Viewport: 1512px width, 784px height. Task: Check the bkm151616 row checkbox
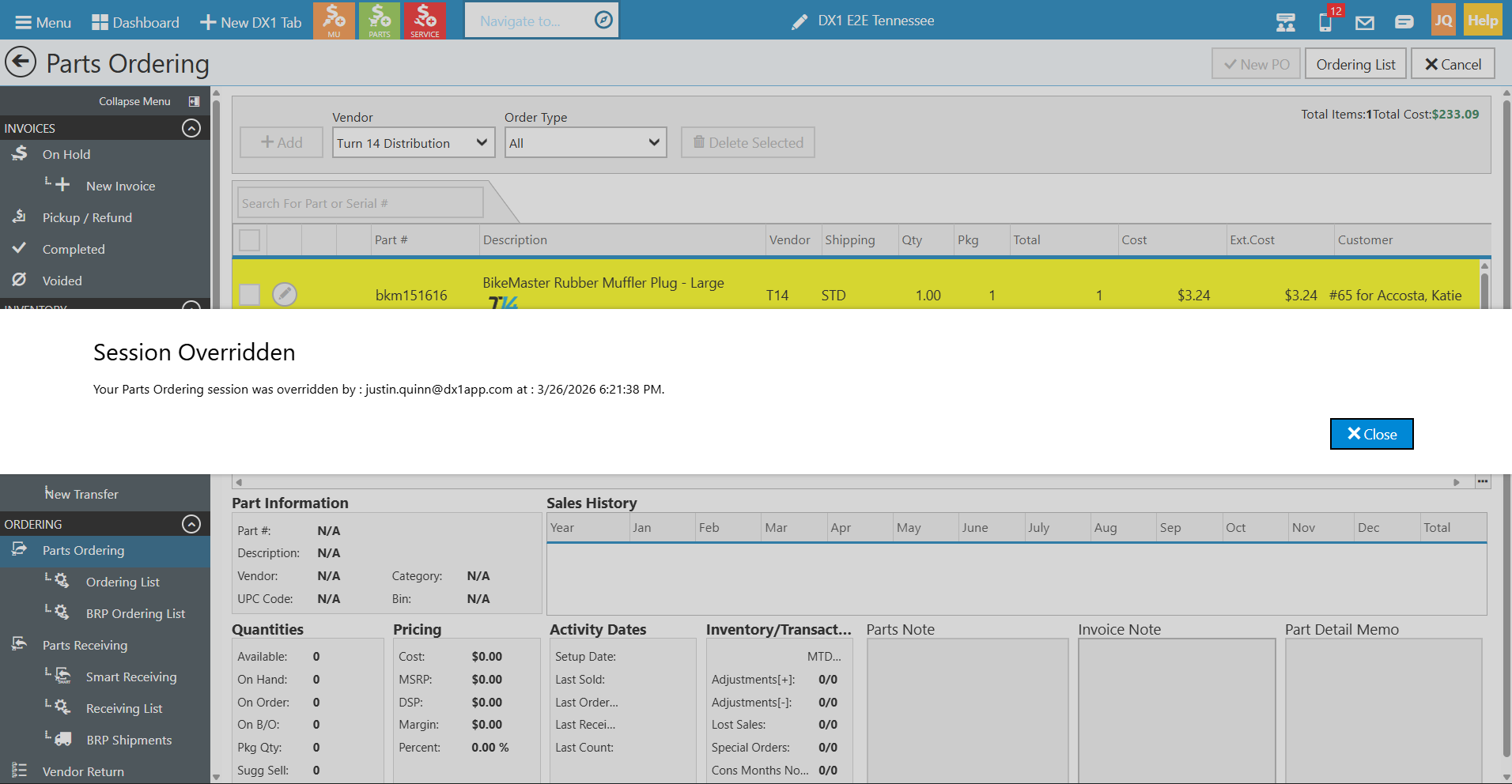(x=249, y=295)
